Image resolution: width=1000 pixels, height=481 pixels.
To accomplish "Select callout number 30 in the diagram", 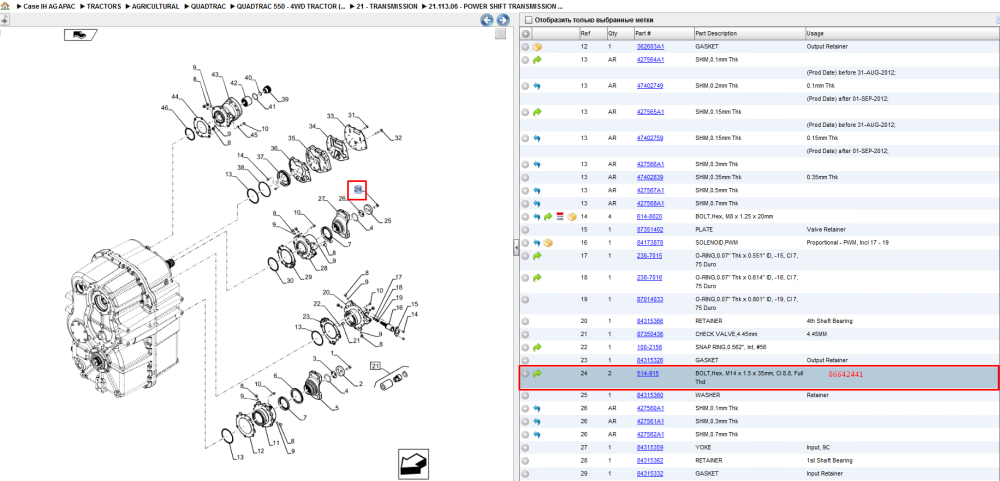I will (x=290, y=281).
